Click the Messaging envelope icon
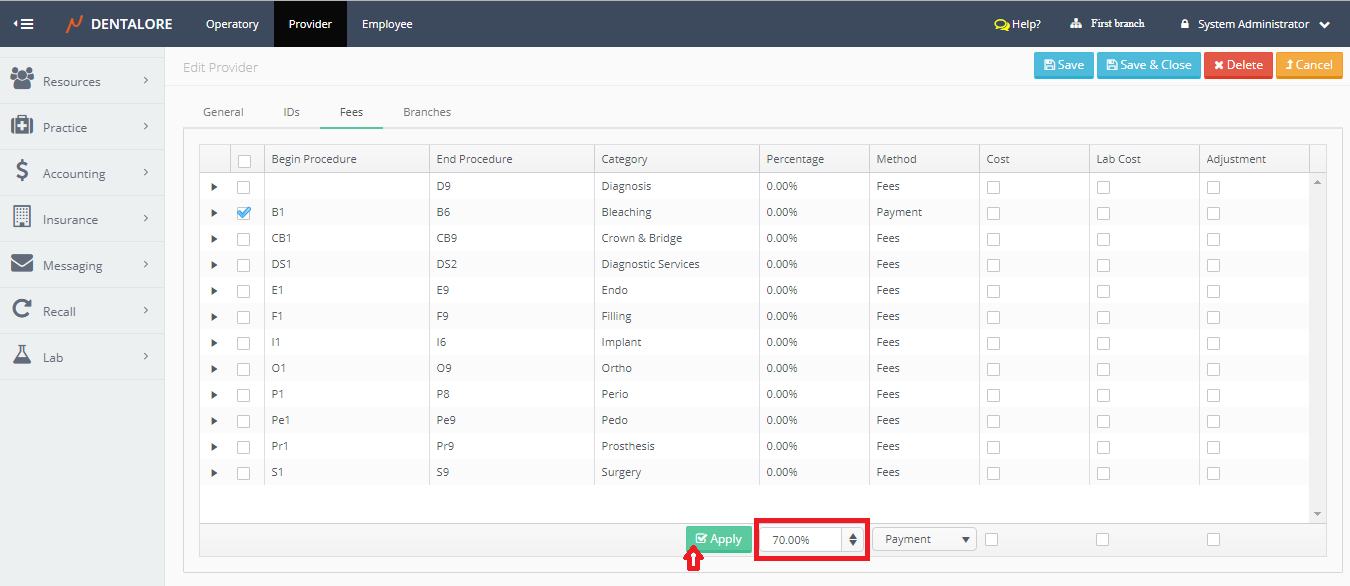The image size is (1350, 586). tap(22, 264)
